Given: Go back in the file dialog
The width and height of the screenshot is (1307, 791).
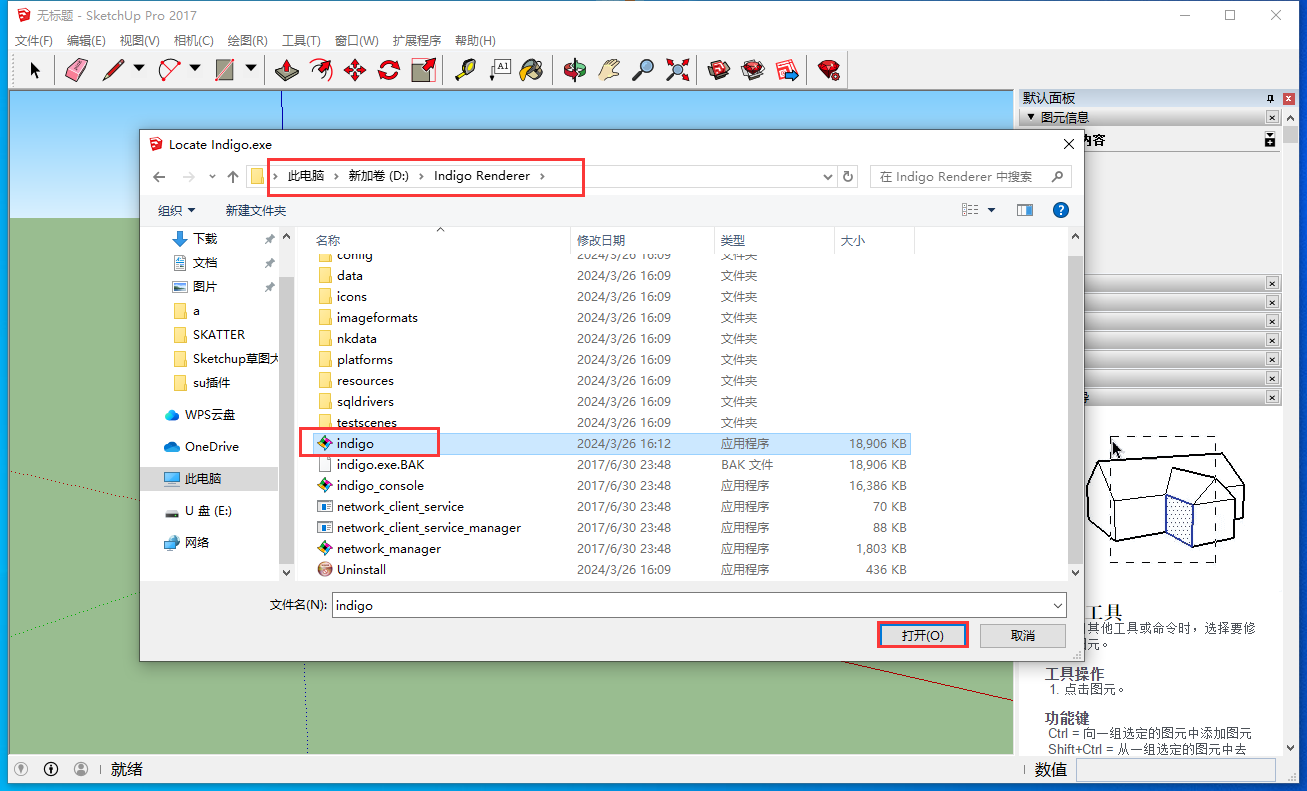Looking at the screenshot, I should coord(159,177).
